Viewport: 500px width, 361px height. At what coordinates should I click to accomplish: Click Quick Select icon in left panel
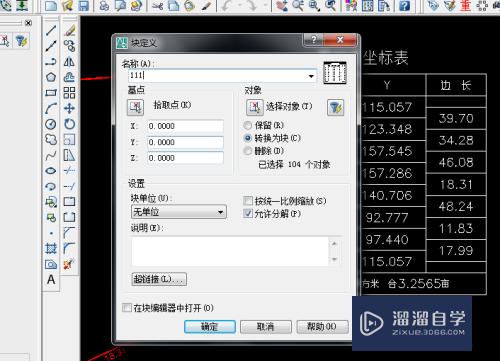pos(21,41)
